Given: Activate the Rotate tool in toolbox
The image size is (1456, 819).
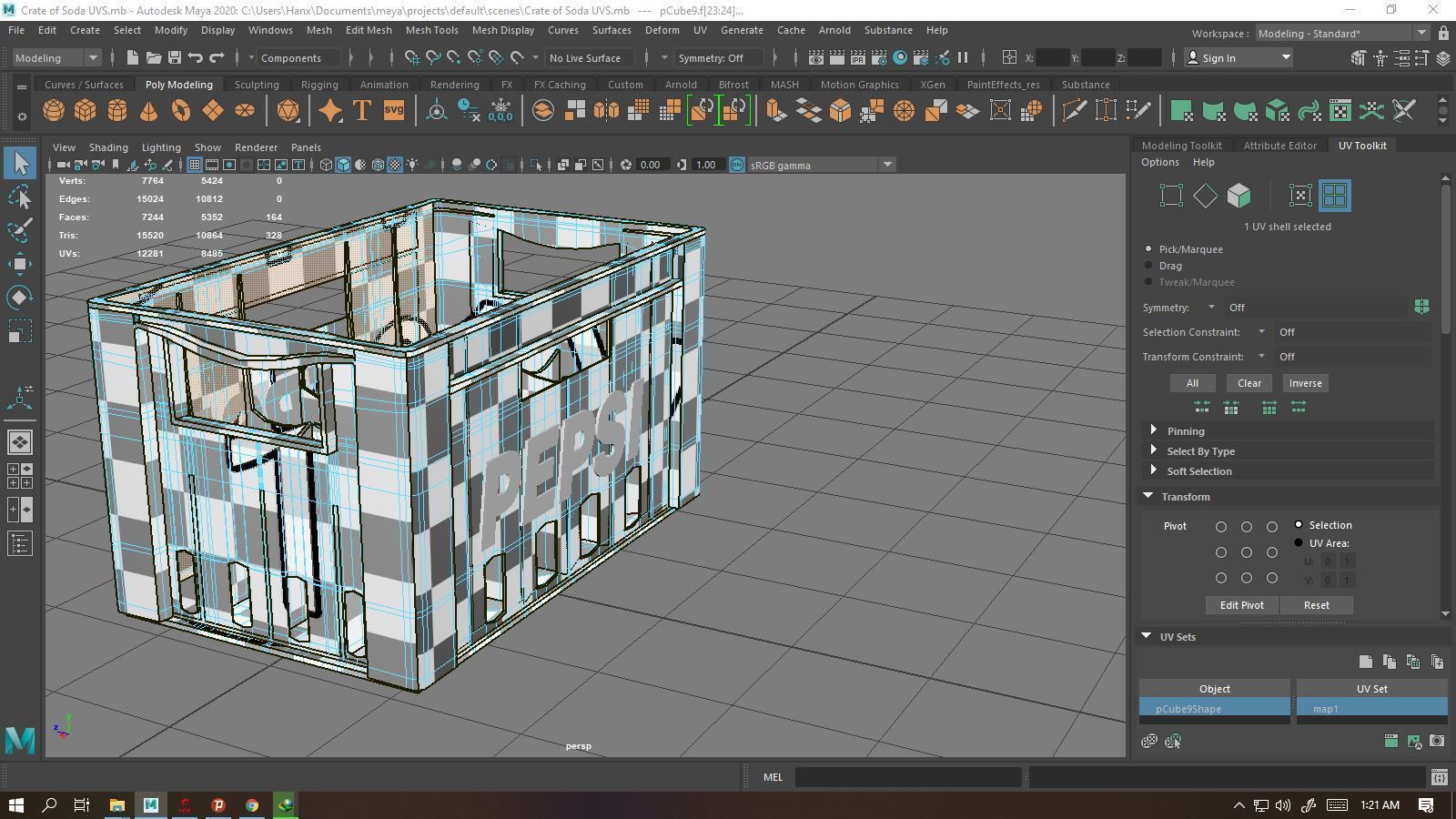Looking at the screenshot, I should click(x=20, y=298).
